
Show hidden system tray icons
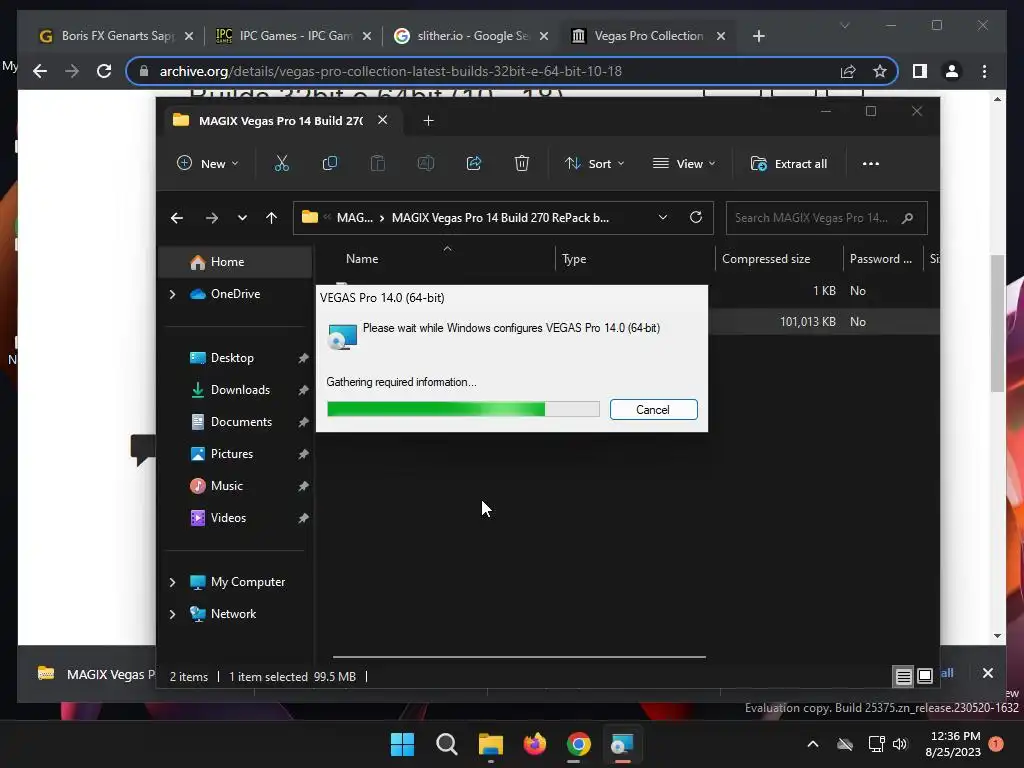[x=812, y=744]
